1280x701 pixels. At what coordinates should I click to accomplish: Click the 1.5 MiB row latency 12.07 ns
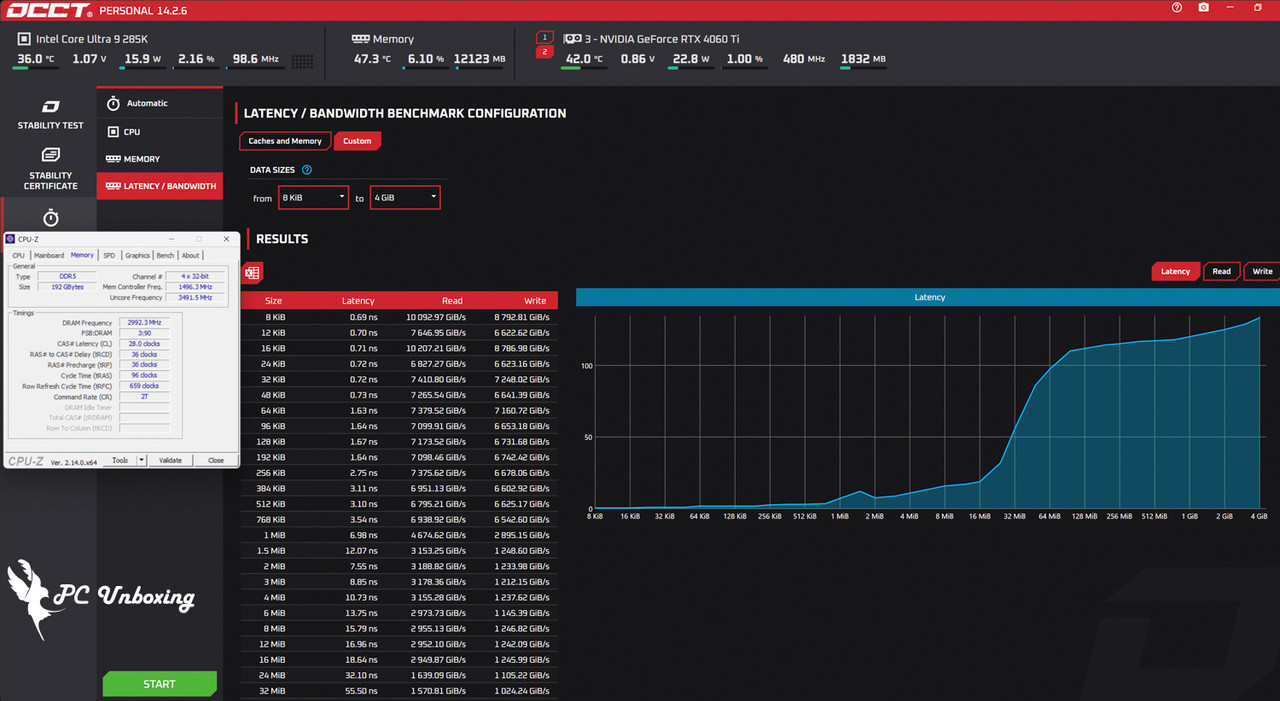tap(360, 551)
